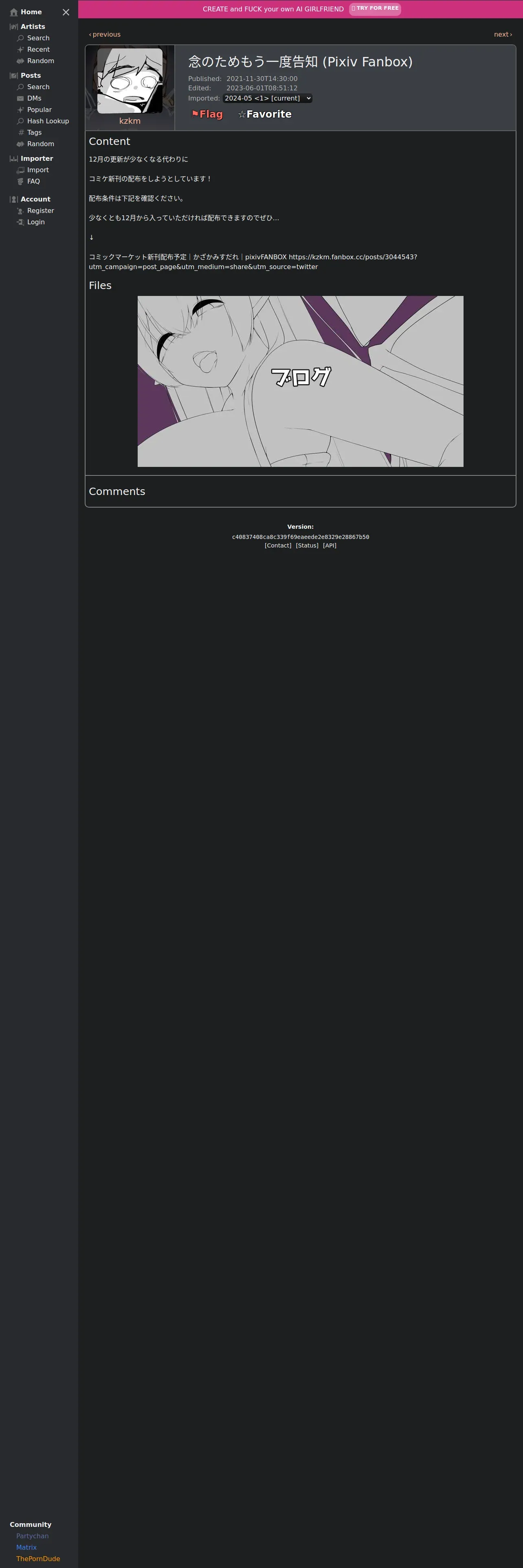This screenshot has height=1568, width=523.
Task: Open the Login page
Action: coord(36,222)
